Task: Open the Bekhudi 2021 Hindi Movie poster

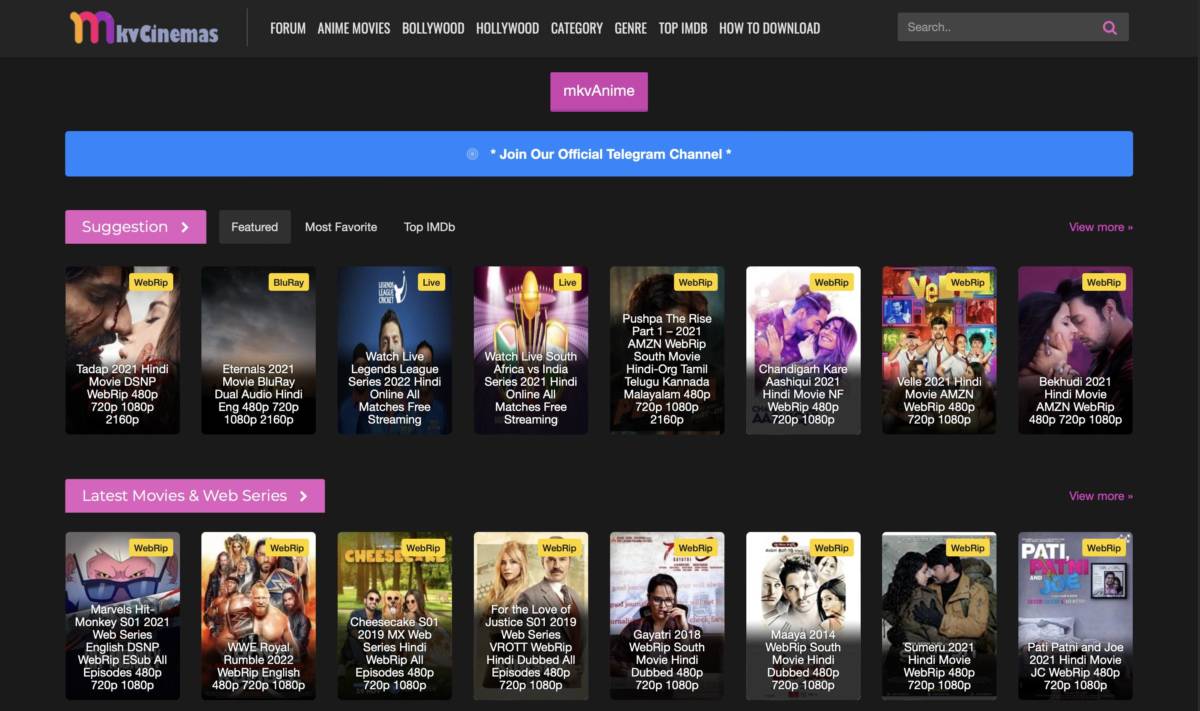Action: [x=1075, y=350]
